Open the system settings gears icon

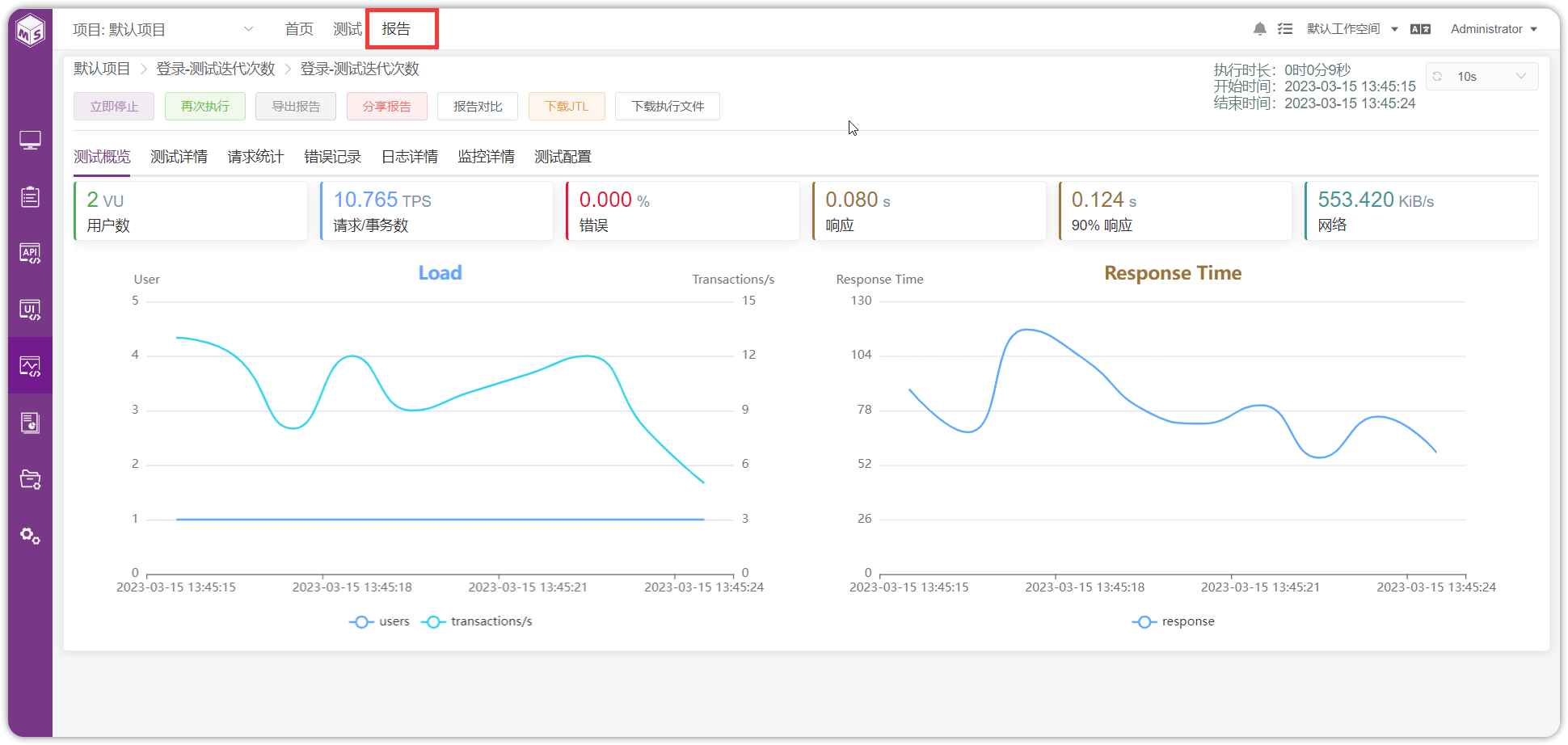click(31, 536)
